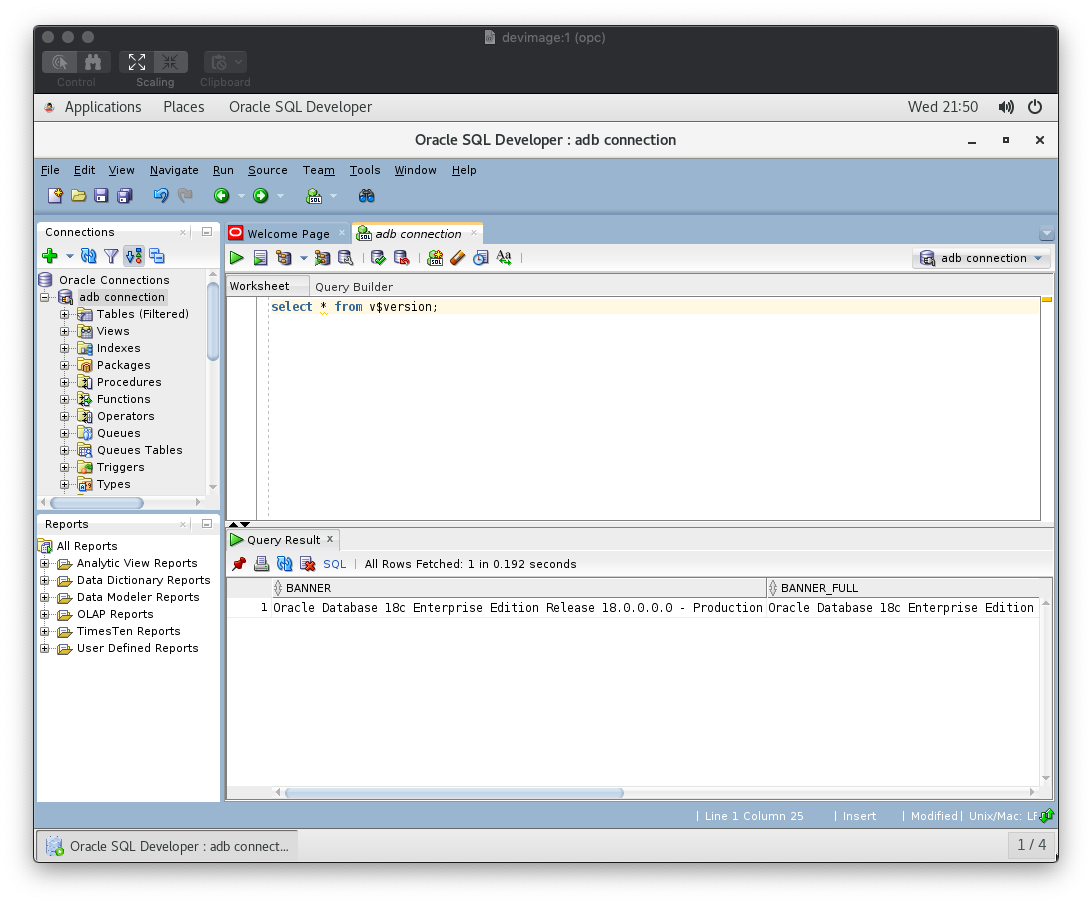Click the horizontal scrollbar in Query Result
This screenshot has height=904, width=1092.
453,793
